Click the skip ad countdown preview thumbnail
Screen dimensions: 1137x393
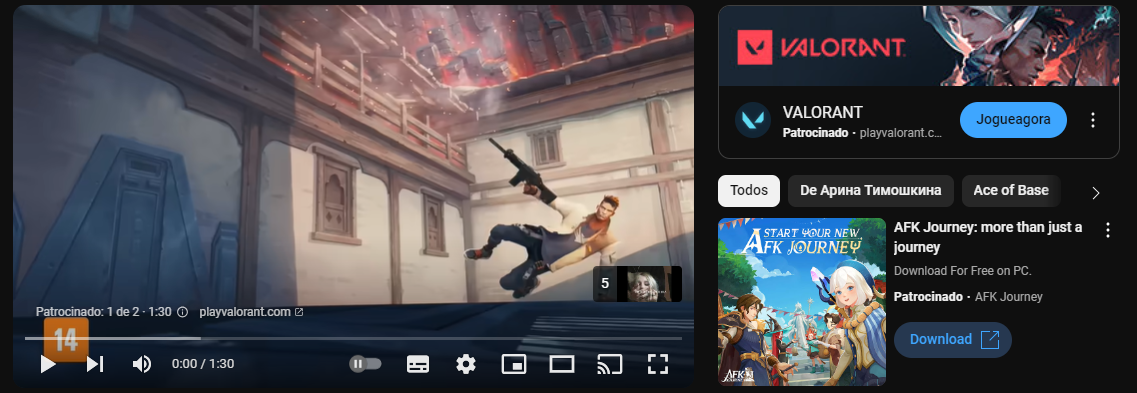pos(637,284)
